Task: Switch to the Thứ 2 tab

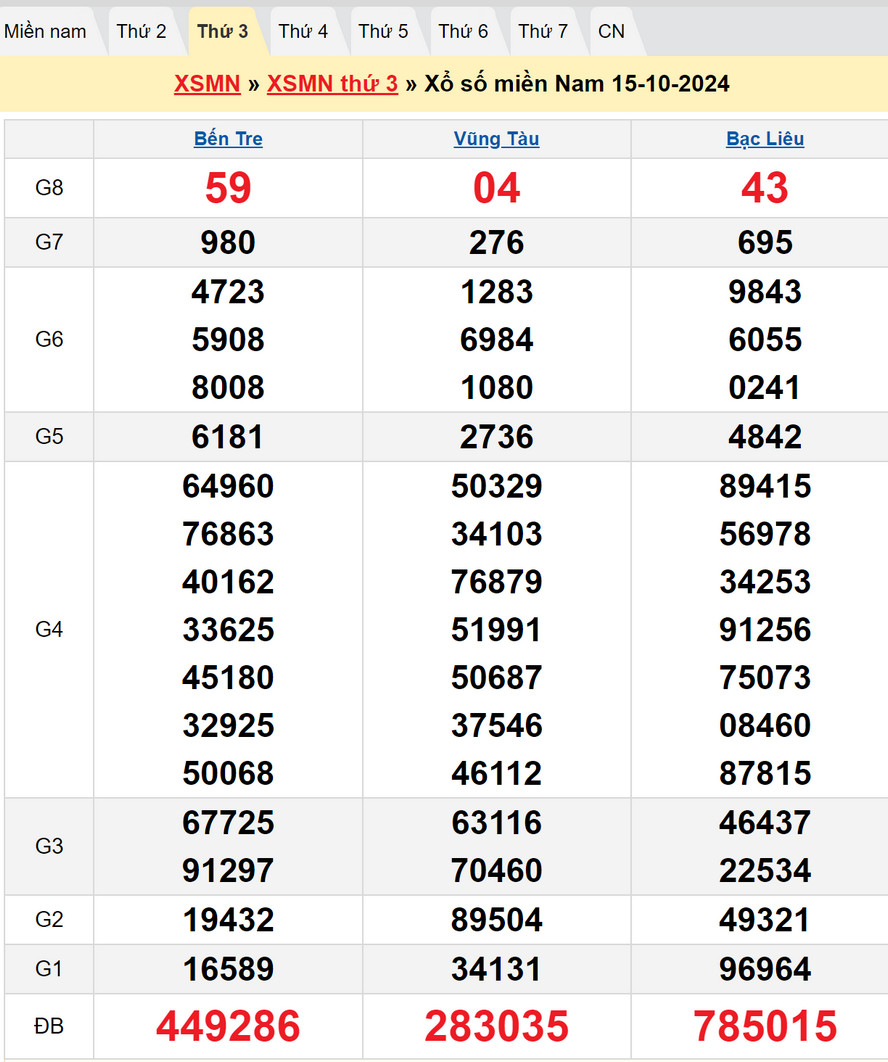Action: click(x=141, y=31)
